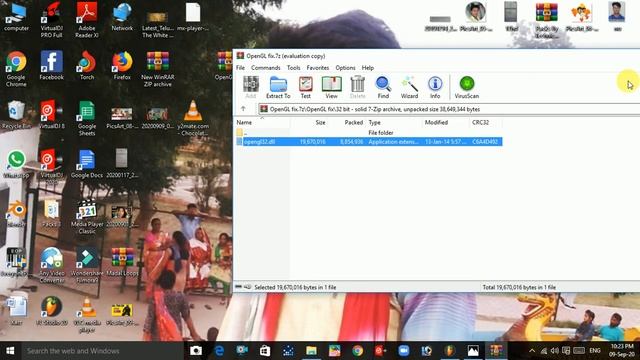
Task: Open Microsoft Store from the taskbar
Action: (265, 351)
